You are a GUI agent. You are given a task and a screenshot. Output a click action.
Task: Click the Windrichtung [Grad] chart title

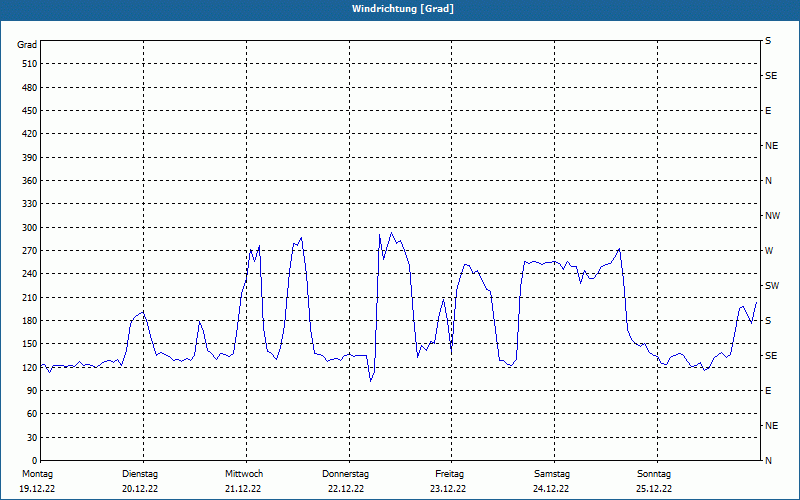coord(400,9)
